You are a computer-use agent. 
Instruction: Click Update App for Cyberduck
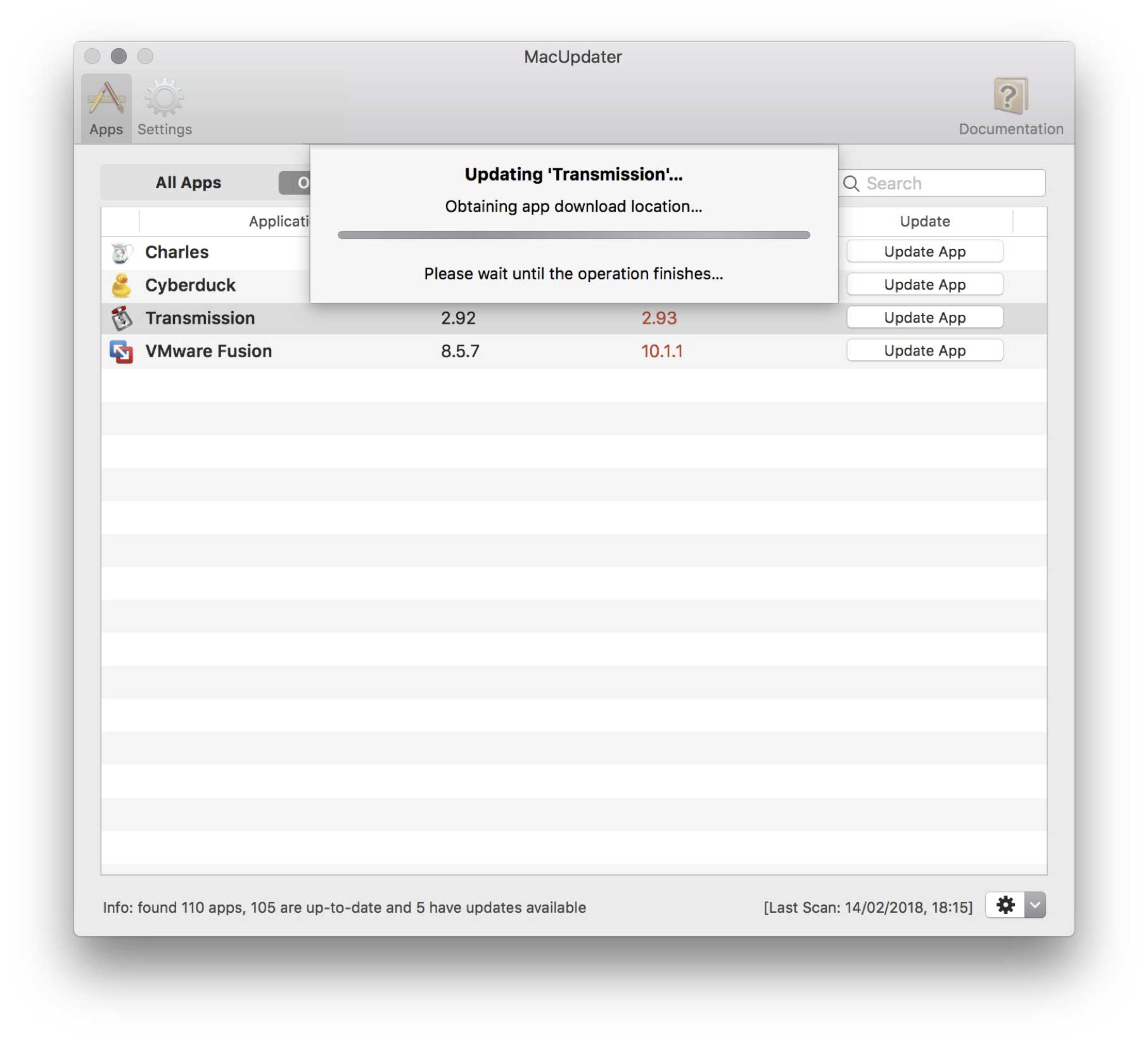[x=924, y=284]
